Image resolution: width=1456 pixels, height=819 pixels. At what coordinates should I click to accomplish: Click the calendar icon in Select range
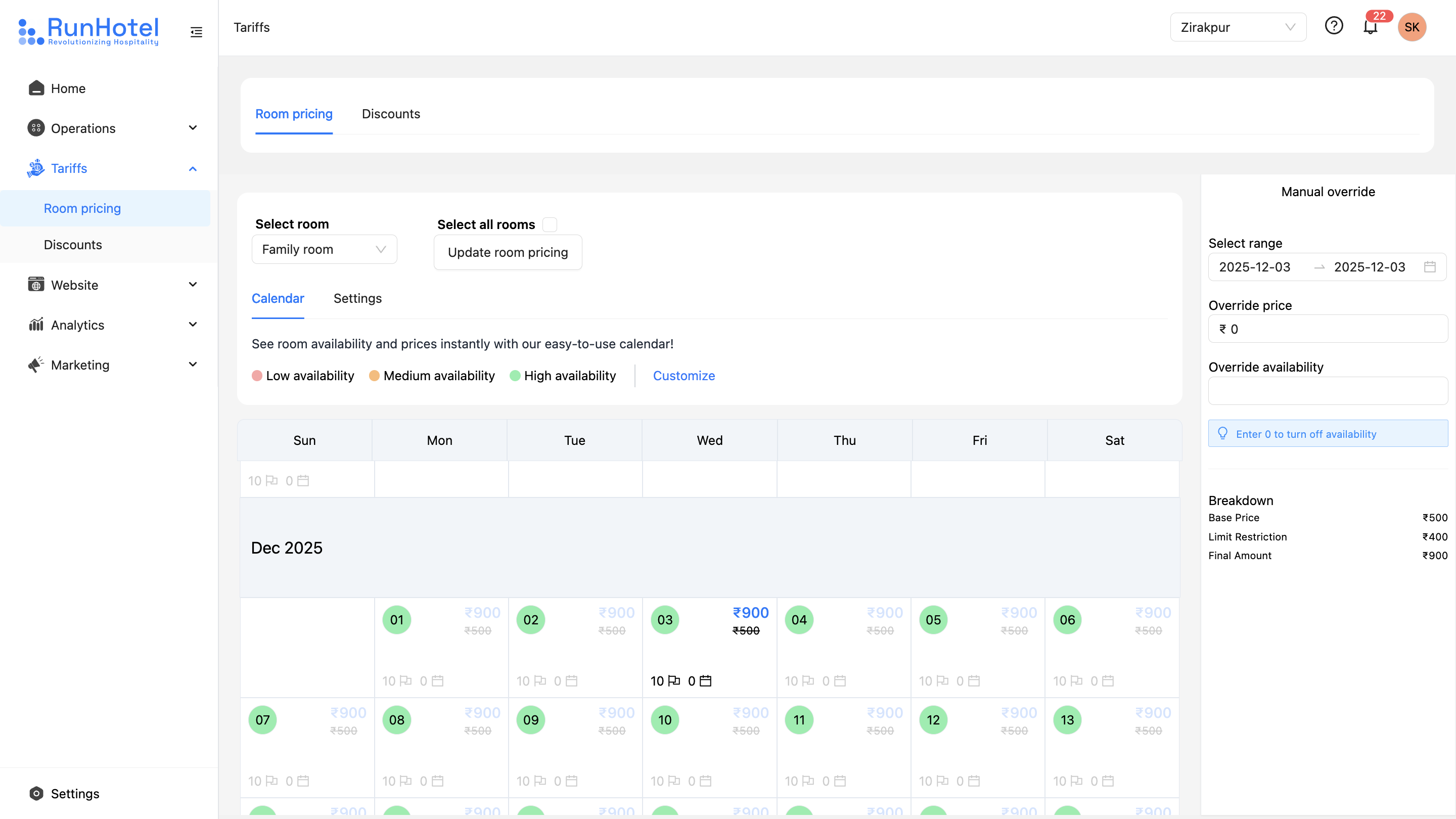point(1429,267)
